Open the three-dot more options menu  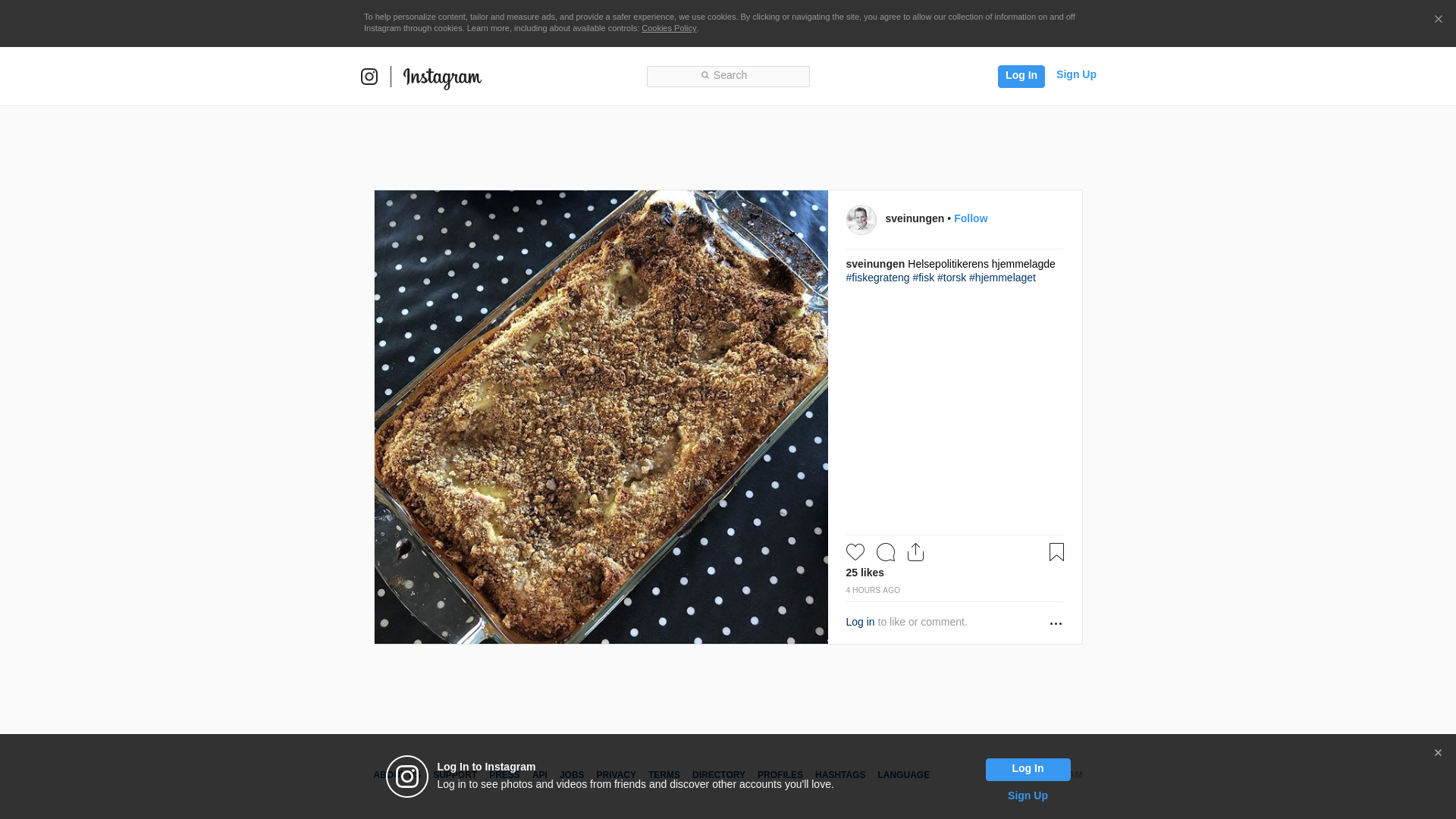[x=1056, y=623]
